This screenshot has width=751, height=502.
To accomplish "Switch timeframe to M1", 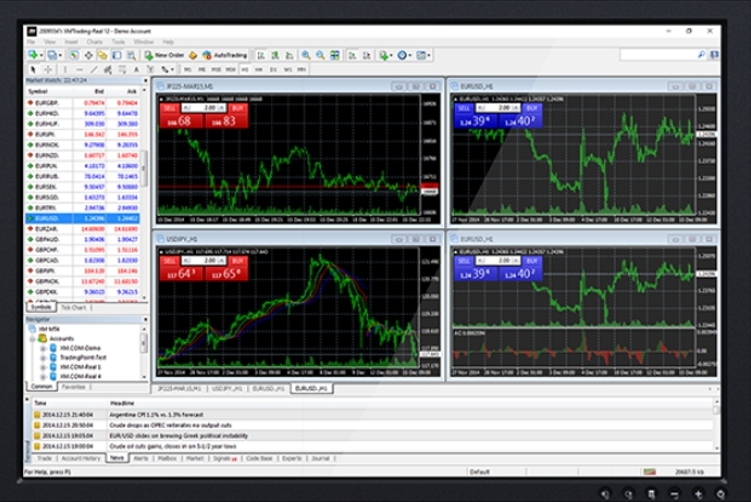I will (188, 69).
